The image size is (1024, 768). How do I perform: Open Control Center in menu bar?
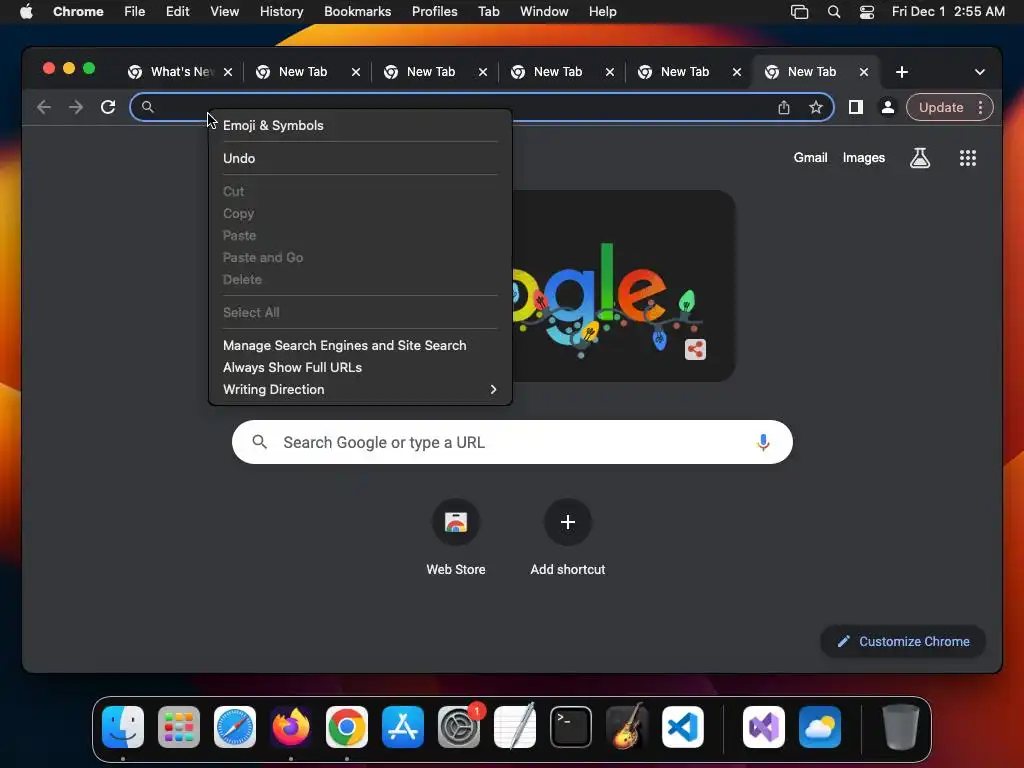pyautogui.click(x=867, y=12)
